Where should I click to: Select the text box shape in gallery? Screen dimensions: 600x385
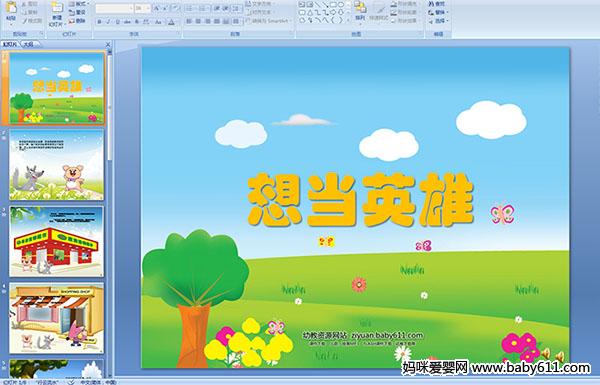click(302, 5)
